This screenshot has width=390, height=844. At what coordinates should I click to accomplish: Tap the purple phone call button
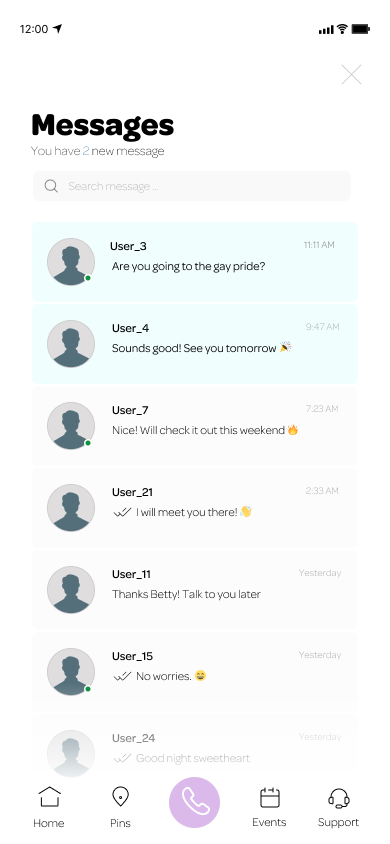click(194, 802)
